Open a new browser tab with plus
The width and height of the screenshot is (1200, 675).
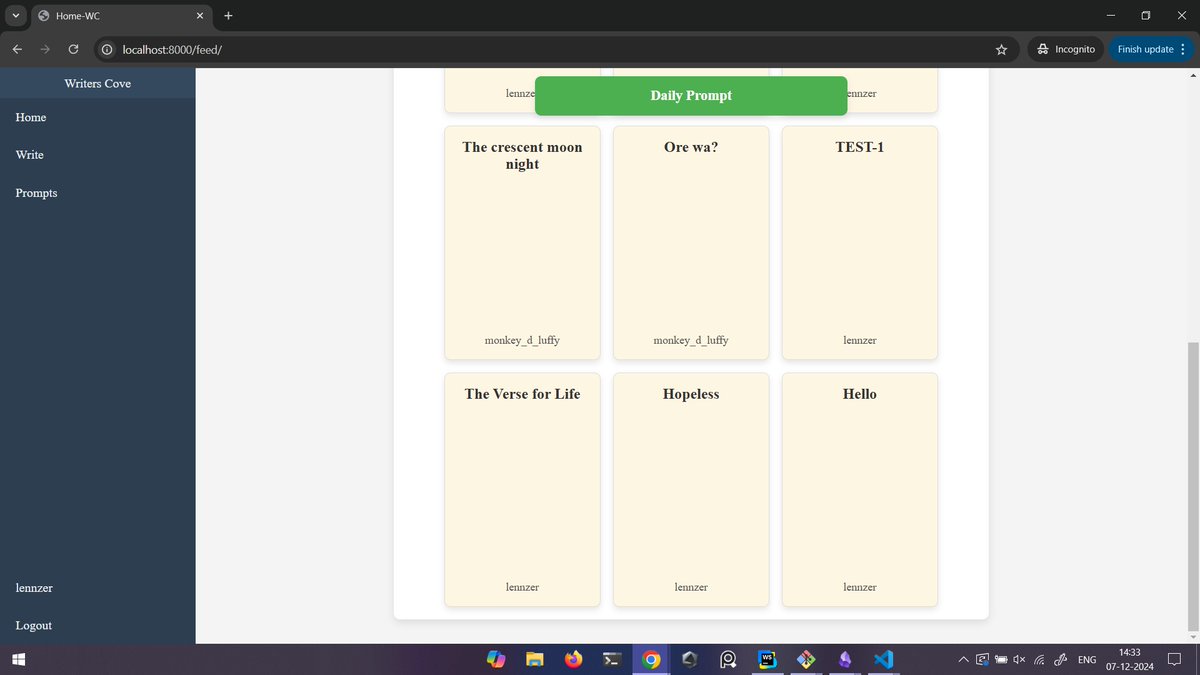228,16
